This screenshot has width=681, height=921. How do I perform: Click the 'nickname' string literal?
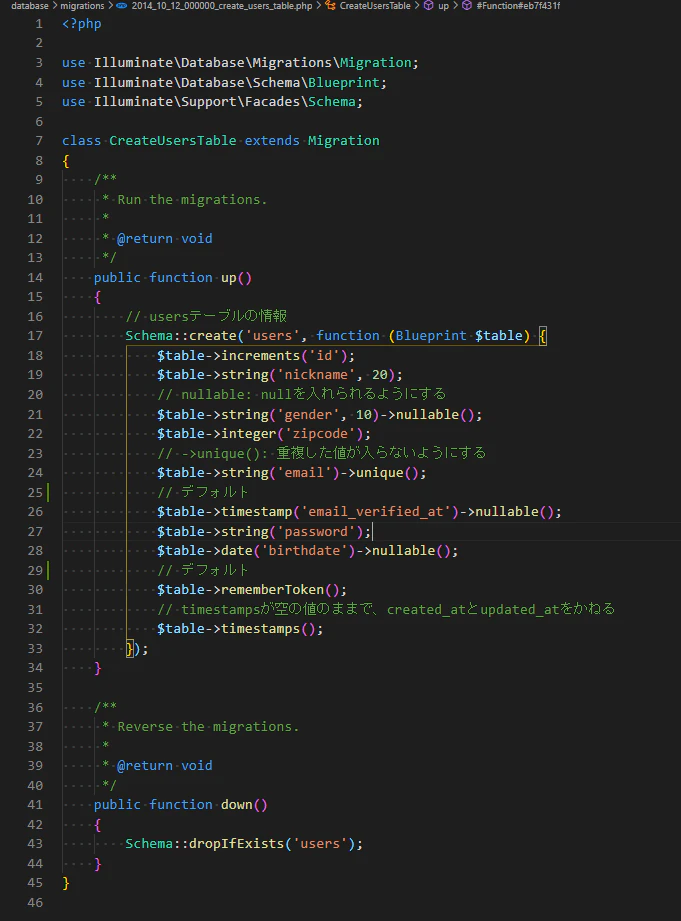click(316, 375)
